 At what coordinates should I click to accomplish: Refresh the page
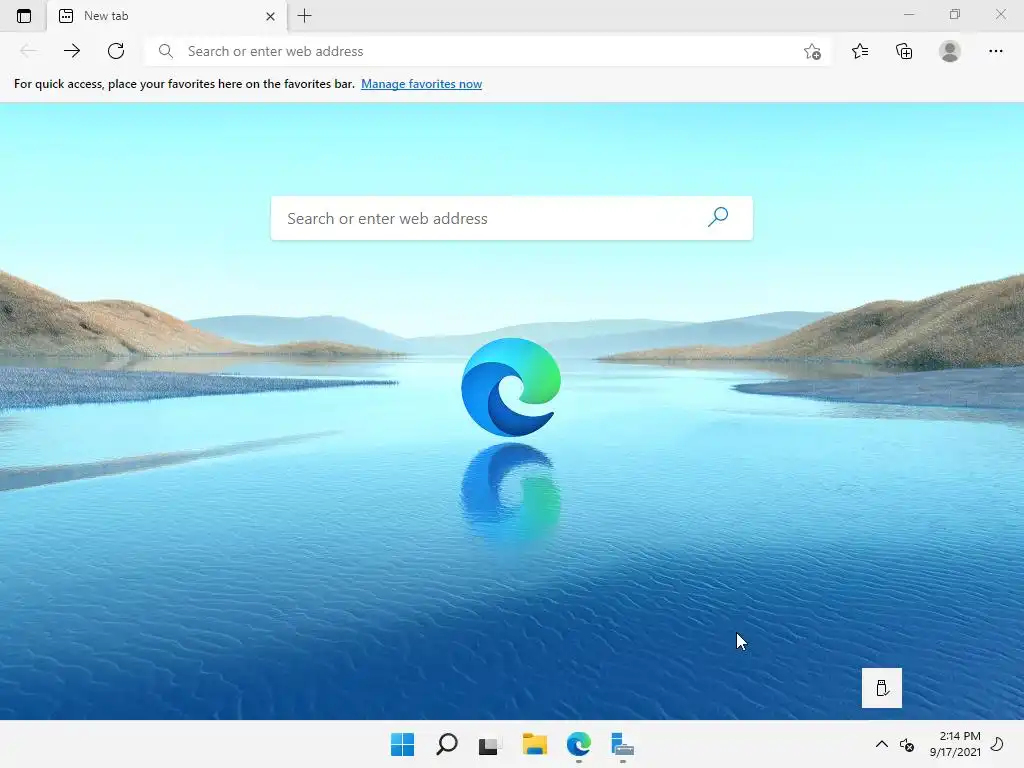[116, 51]
